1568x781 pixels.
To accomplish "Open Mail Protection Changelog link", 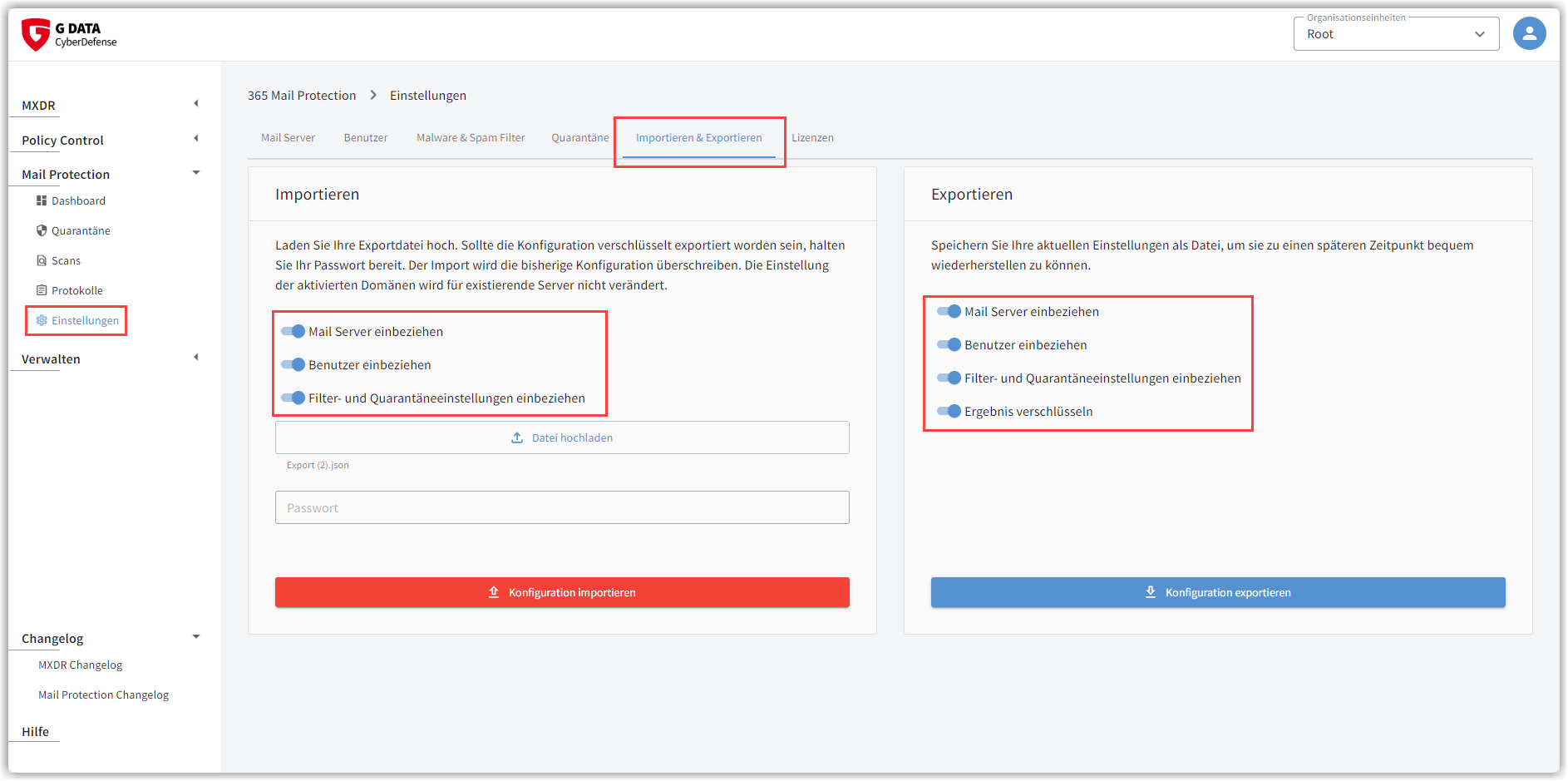I will (x=103, y=694).
